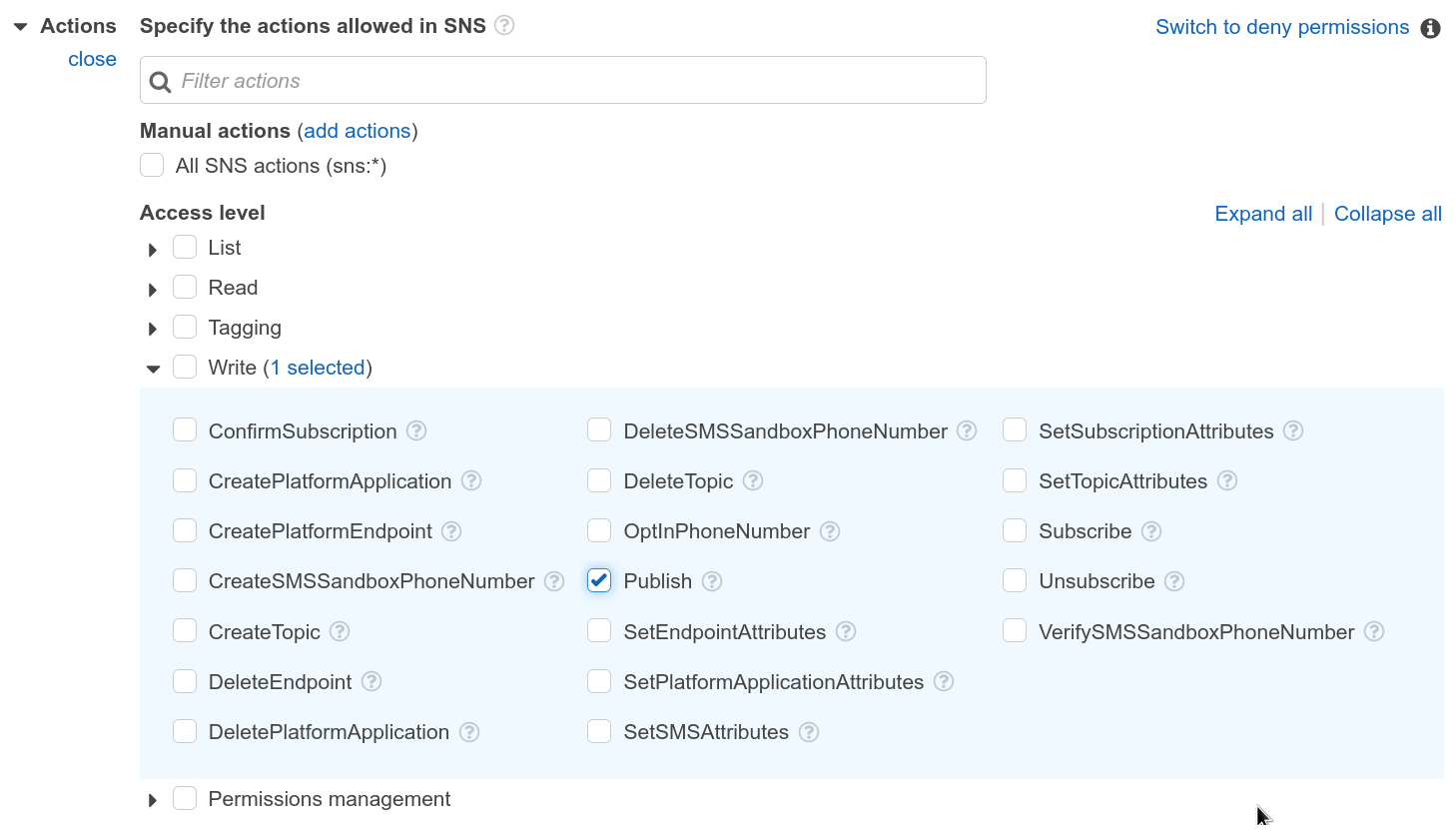The width and height of the screenshot is (1456, 830).
Task: Enable SetTopicAttributes checkbox
Action: (1015, 480)
